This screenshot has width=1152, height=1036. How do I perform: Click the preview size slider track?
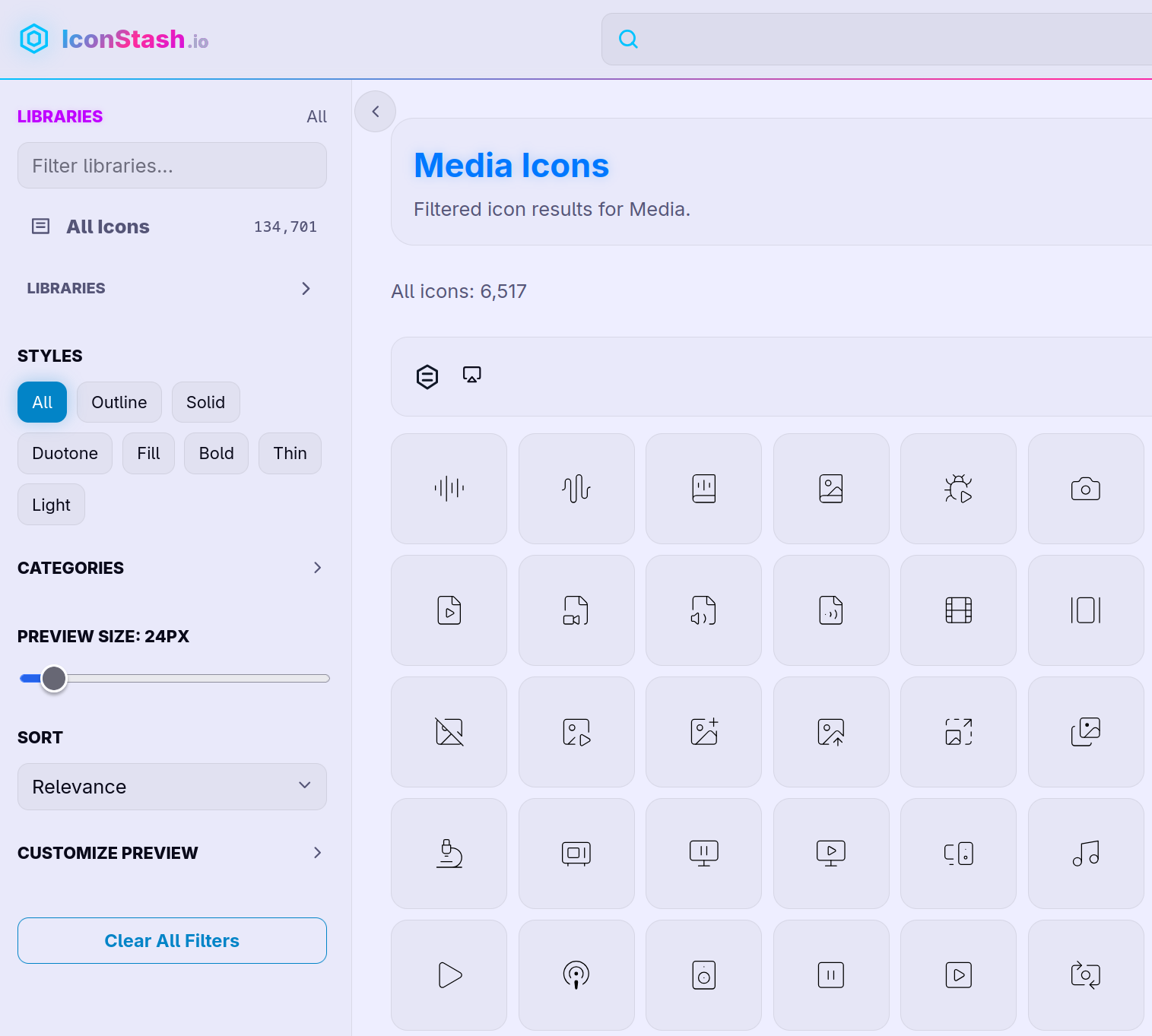point(175,679)
